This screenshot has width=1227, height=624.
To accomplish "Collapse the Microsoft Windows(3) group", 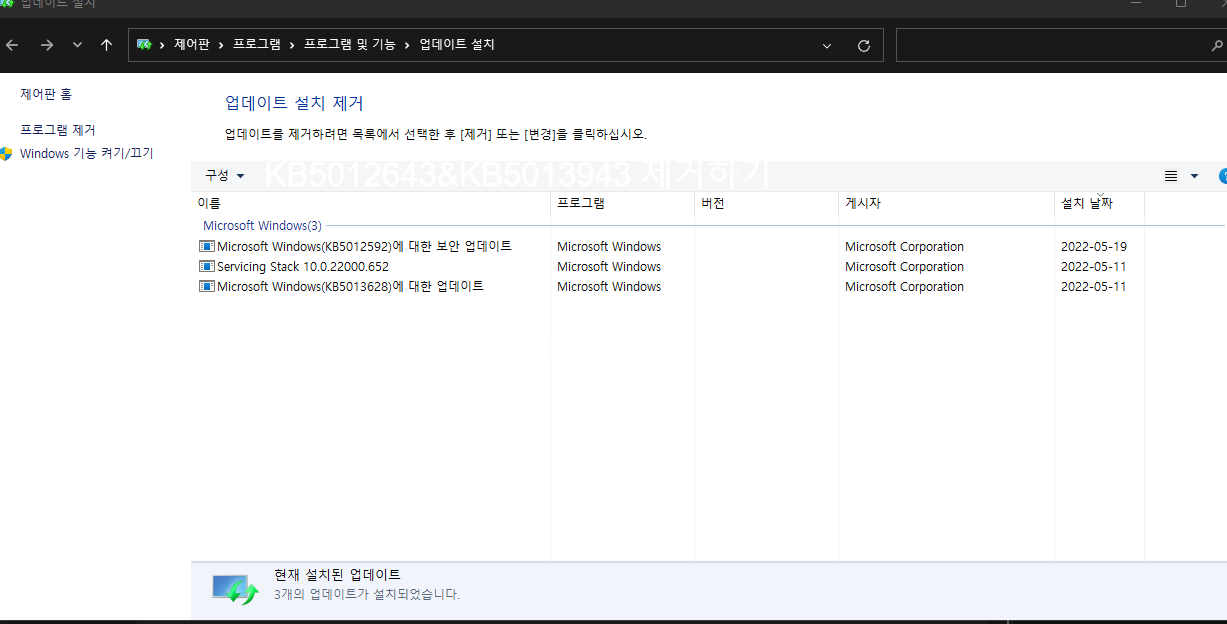I will point(262,226).
